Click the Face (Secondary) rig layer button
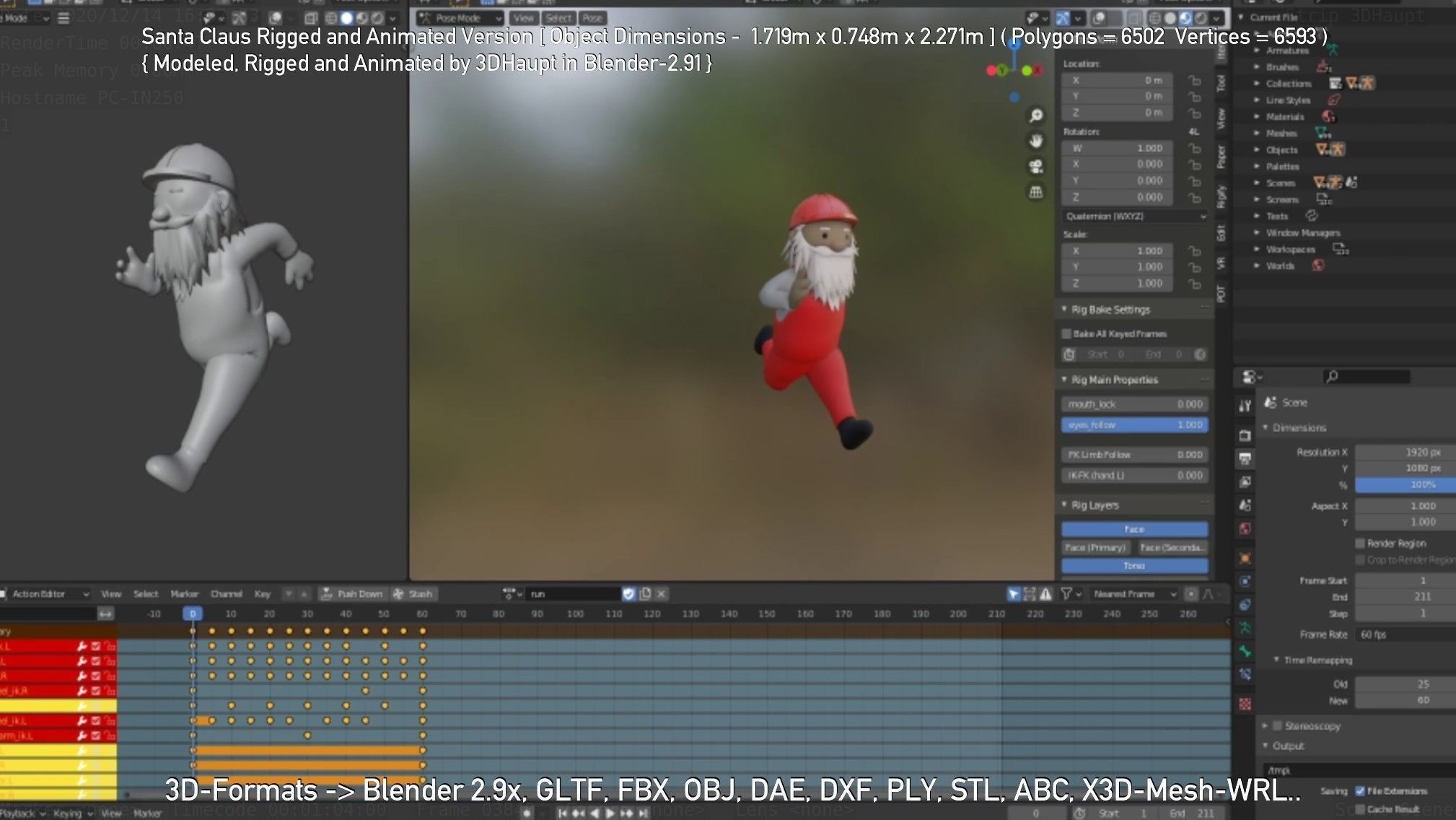The height and width of the screenshot is (820, 1456). click(1172, 548)
